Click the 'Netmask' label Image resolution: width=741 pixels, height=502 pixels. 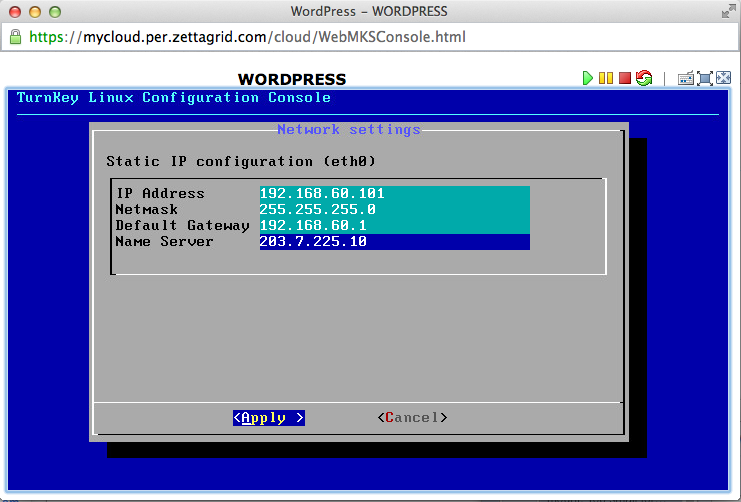pos(146,209)
